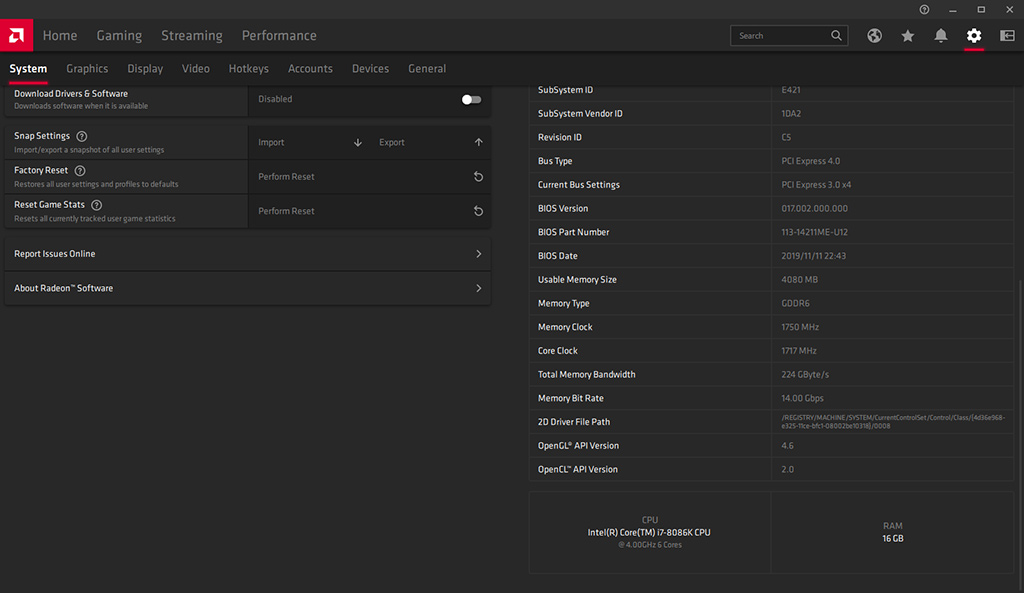Click into the Search field
Image resolution: width=1024 pixels, height=593 pixels.
click(780, 36)
